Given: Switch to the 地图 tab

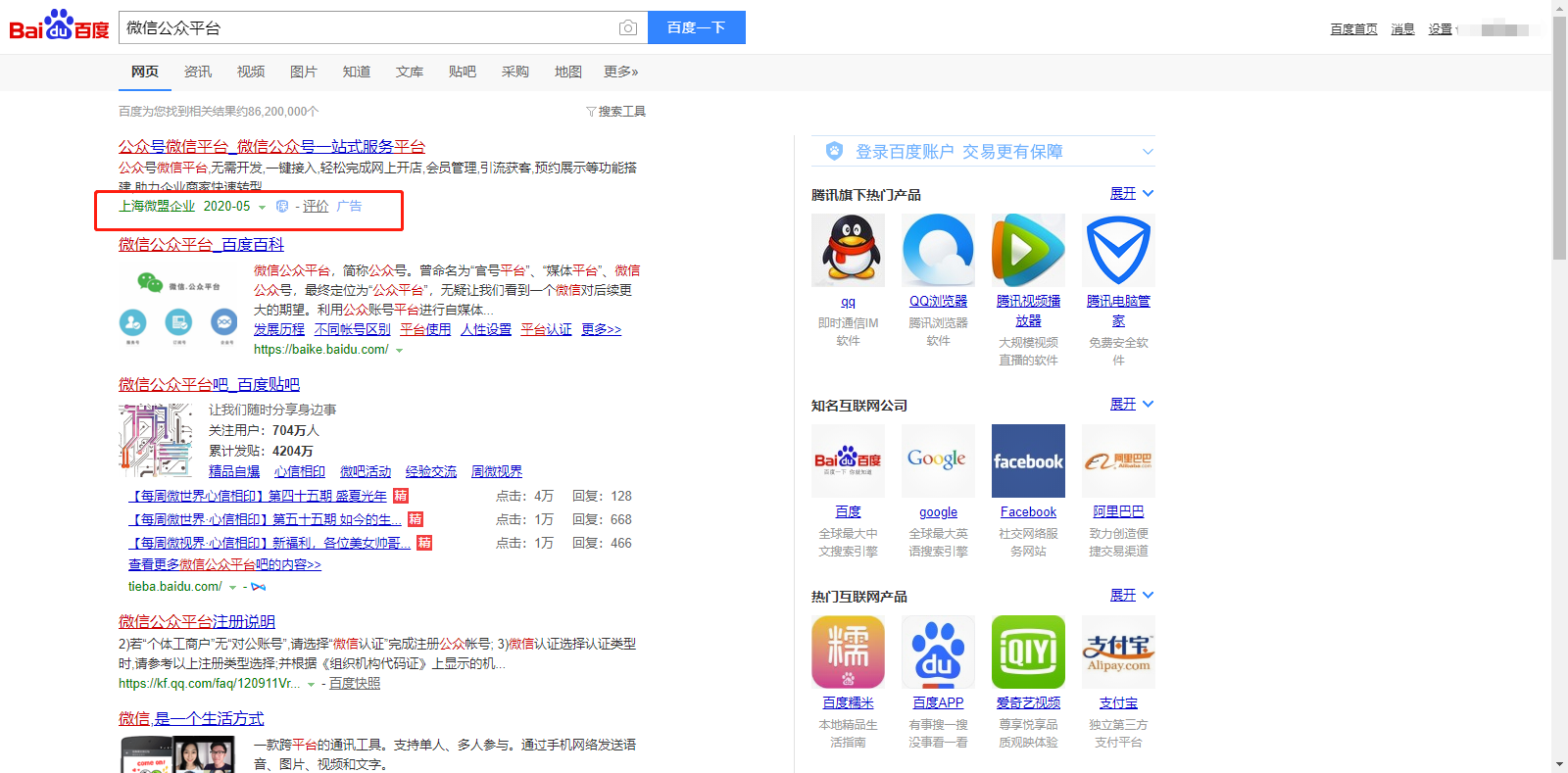Looking at the screenshot, I should pos(568,72).
